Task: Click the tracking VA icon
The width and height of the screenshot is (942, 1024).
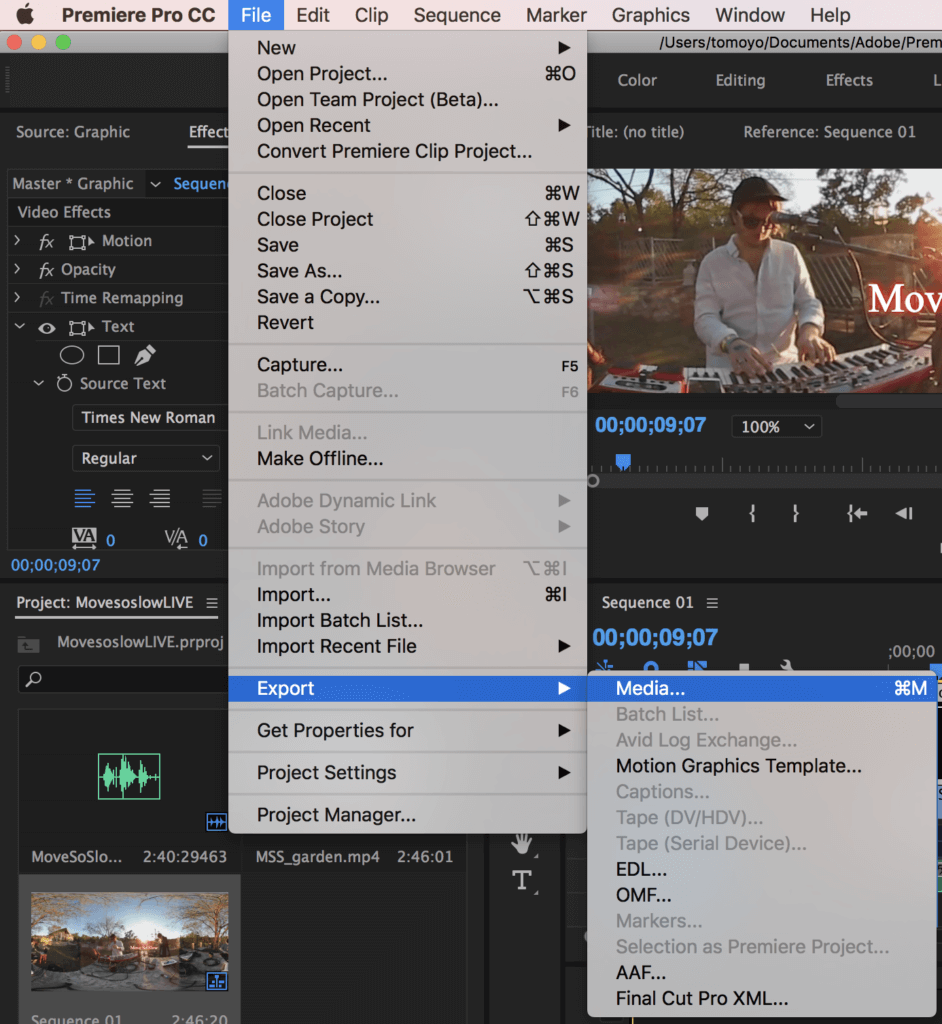Action: 84,538
